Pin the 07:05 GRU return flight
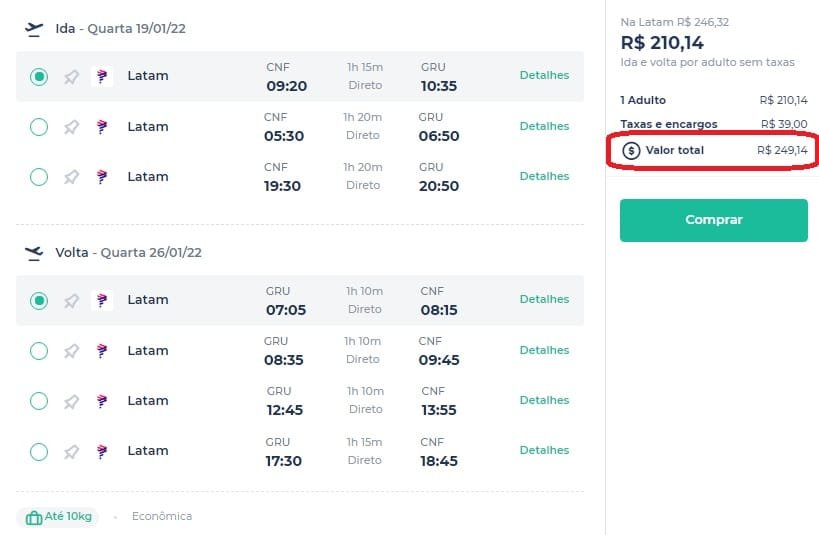The width and height of the screenshot is (819, 535). tap(71, 301)
